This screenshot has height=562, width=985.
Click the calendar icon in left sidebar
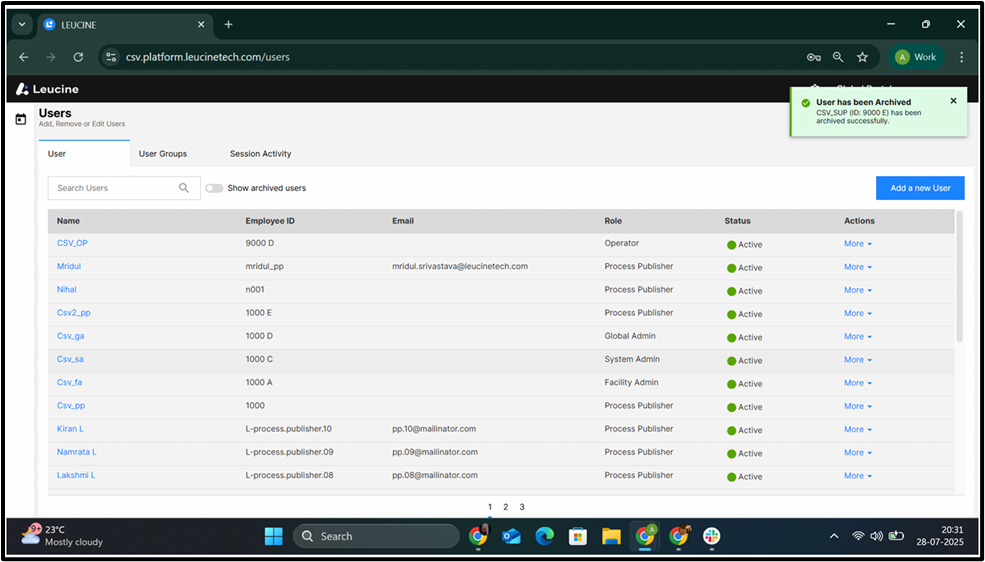click(x=20, y=120)
